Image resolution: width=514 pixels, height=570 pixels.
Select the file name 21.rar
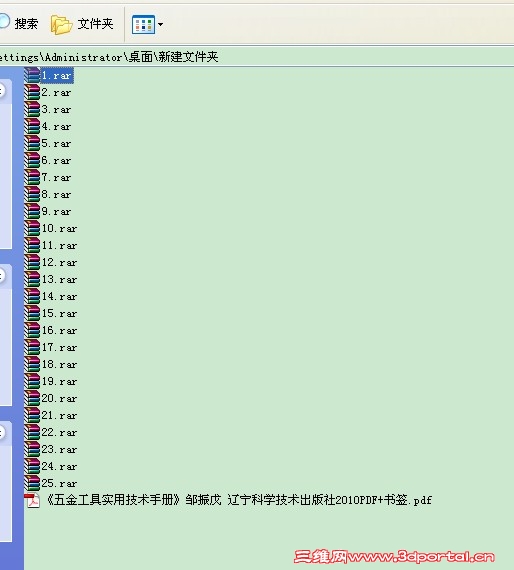click(59, 416)
